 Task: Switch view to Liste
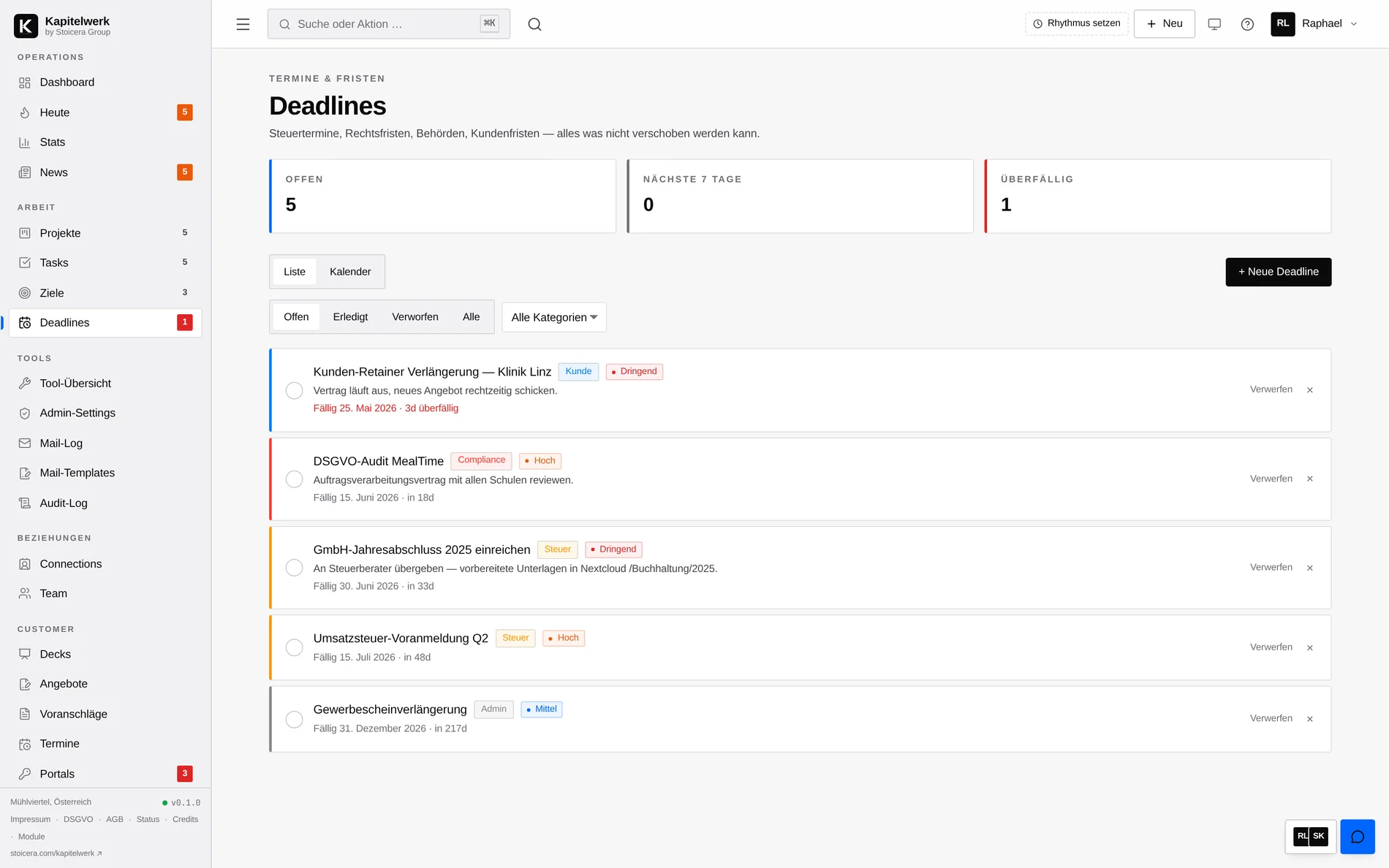[295, 272]
